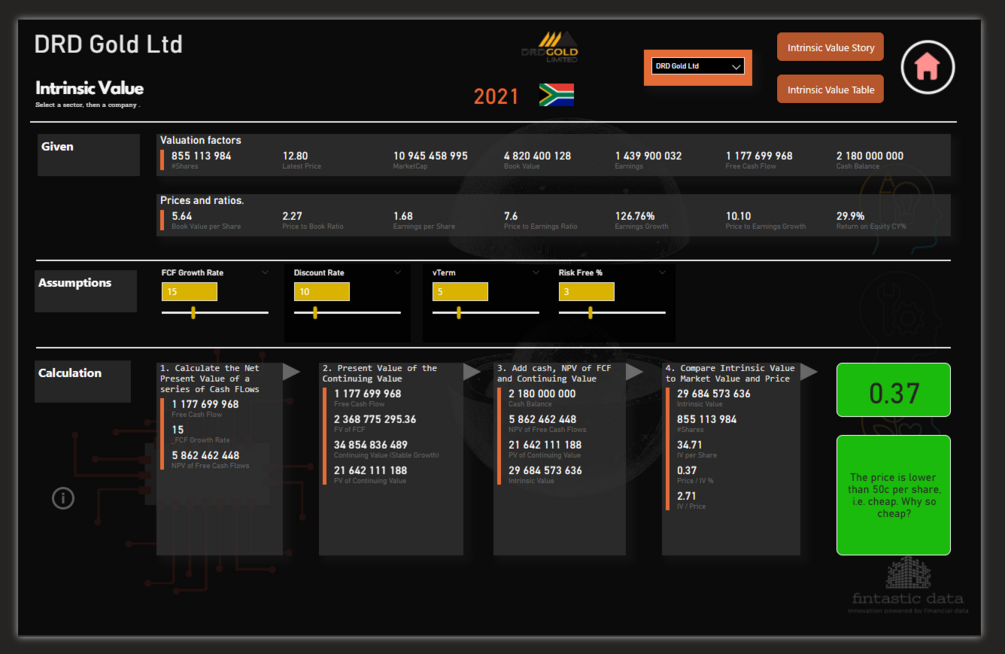Expand the Risk Free % chevron
Image resolution: width=1005 pixels, height=654 pixels.
pos(662,272)
